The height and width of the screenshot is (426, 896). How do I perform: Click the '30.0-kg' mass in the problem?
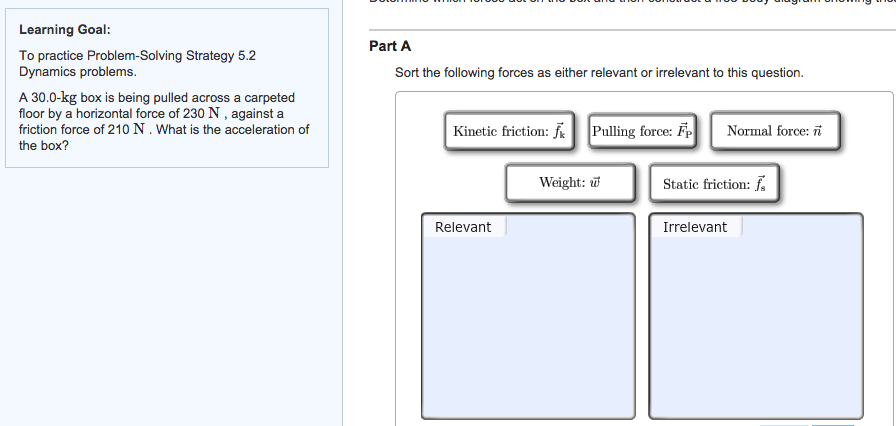point(48,98)
